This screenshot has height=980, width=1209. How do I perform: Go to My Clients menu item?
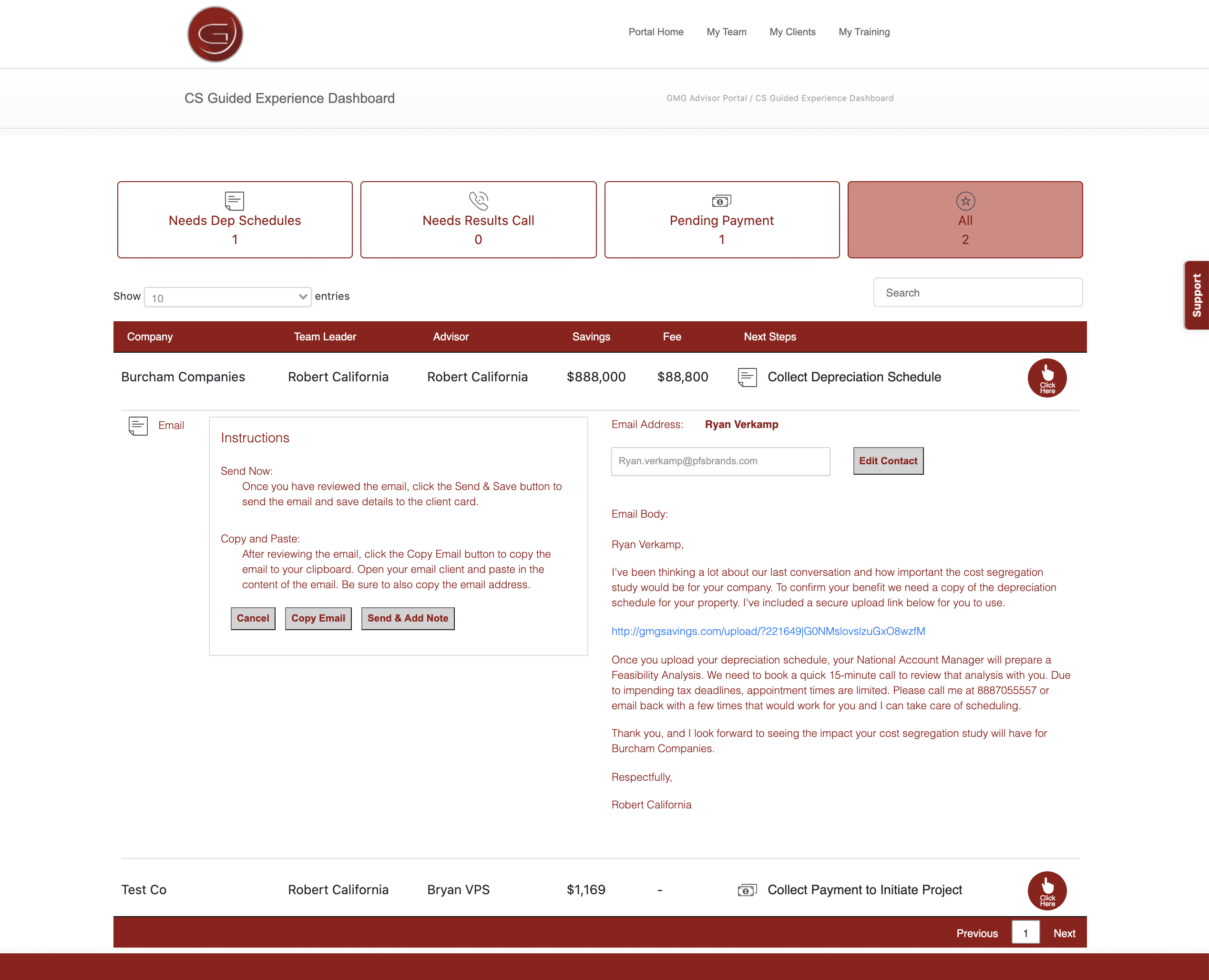click(792, 32)
